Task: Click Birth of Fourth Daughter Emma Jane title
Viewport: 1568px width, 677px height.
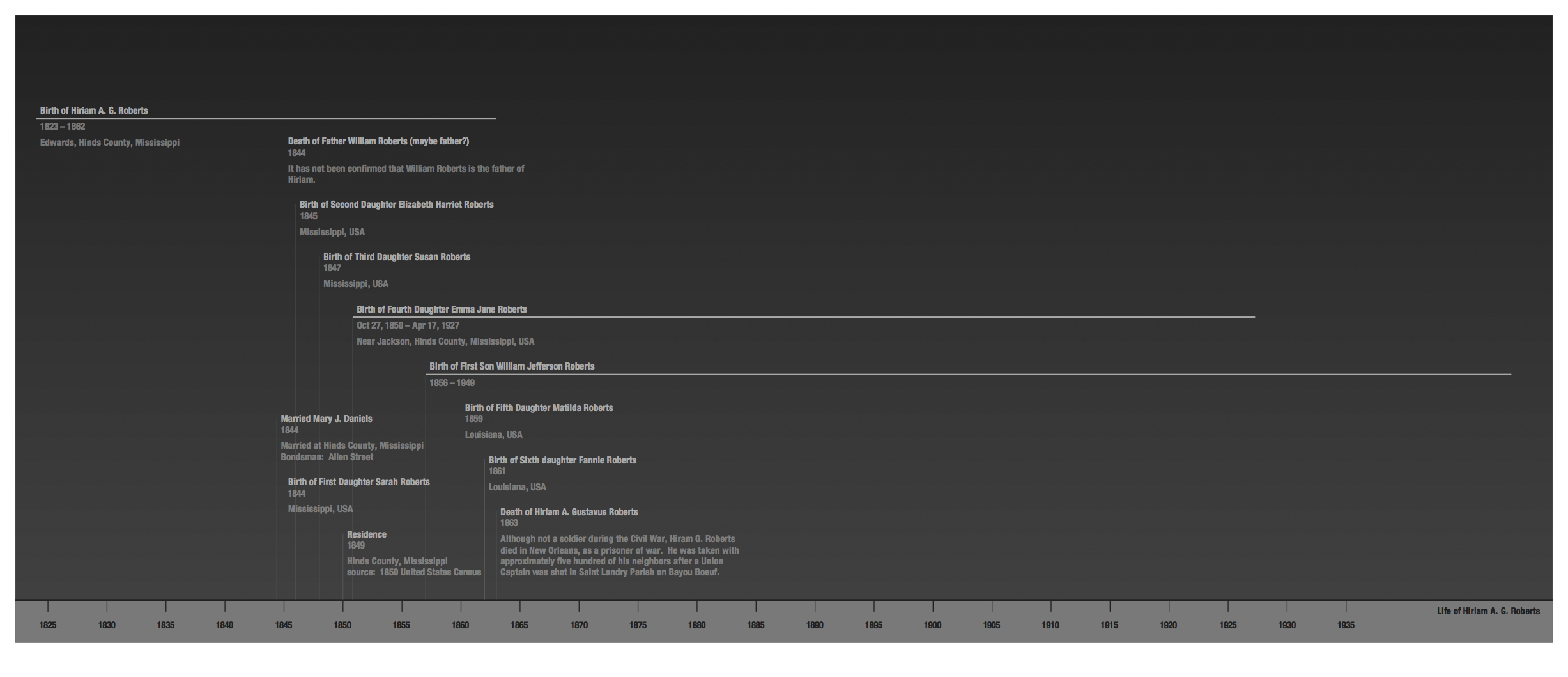Action: tap(442, 309)
